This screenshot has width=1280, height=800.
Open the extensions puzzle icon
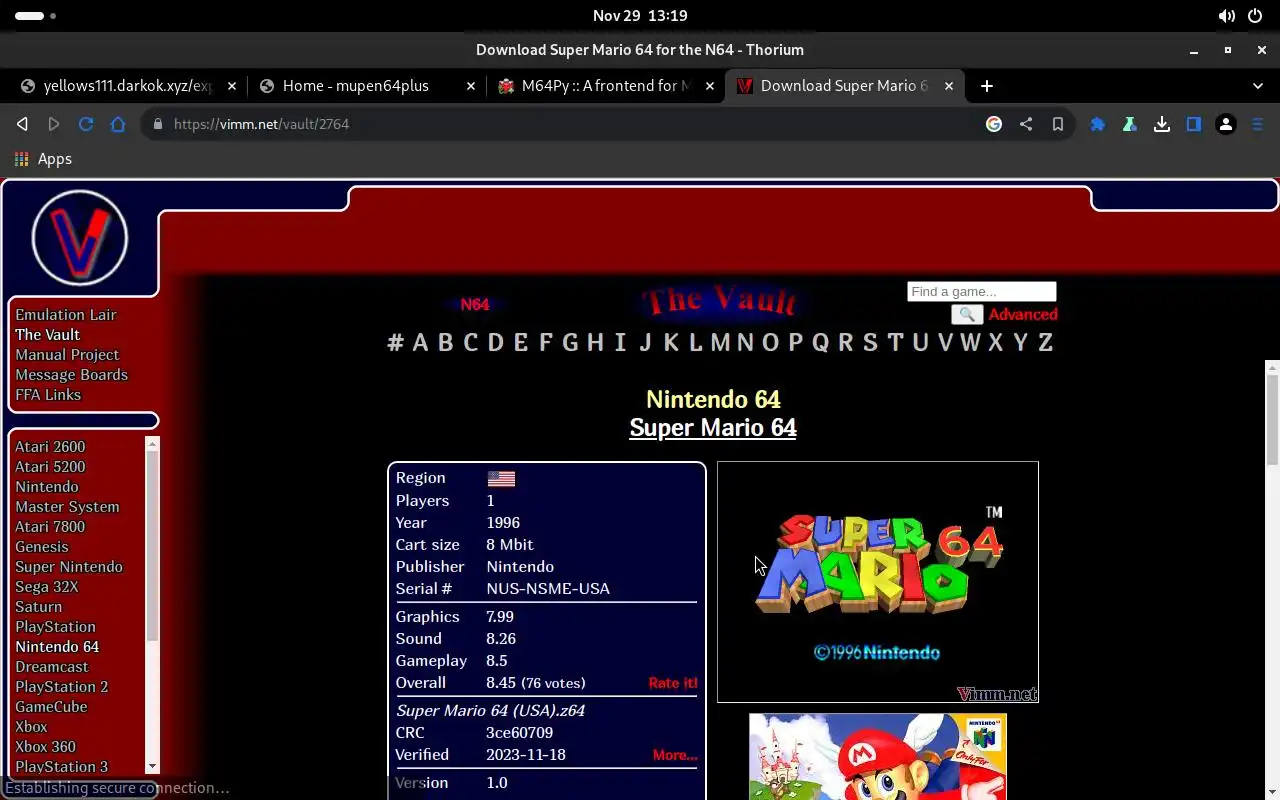pos(1098,124)
